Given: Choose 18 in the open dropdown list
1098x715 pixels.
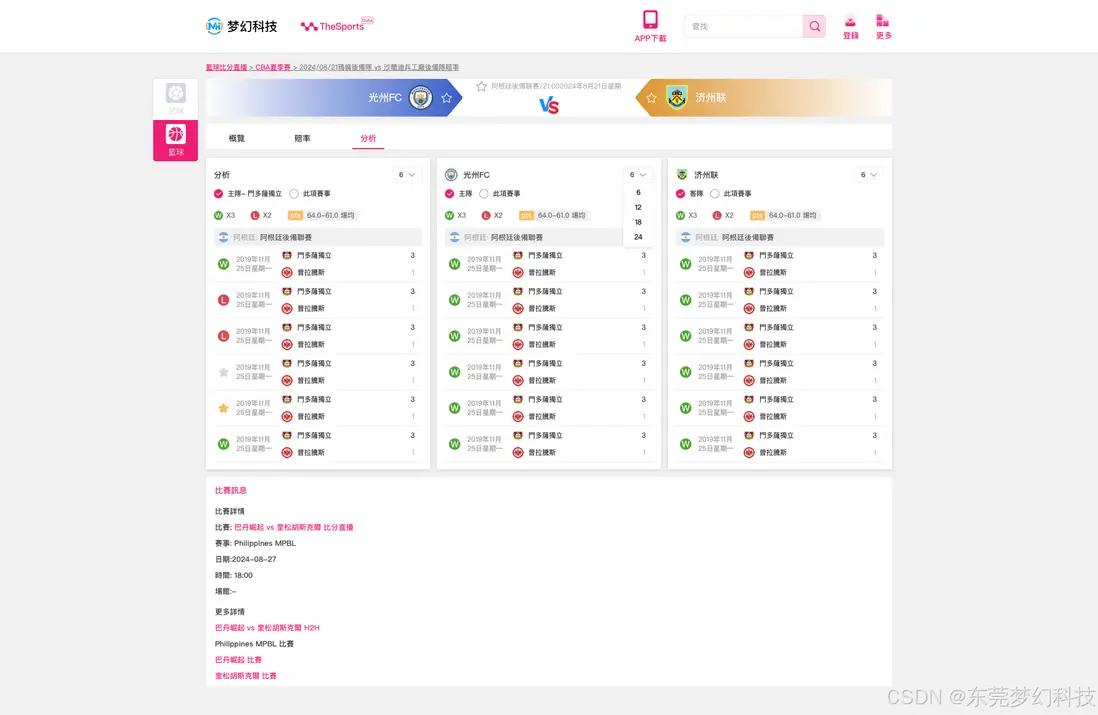Looking at the screenshot, I should pyautogui.click(x=638, y=222).
